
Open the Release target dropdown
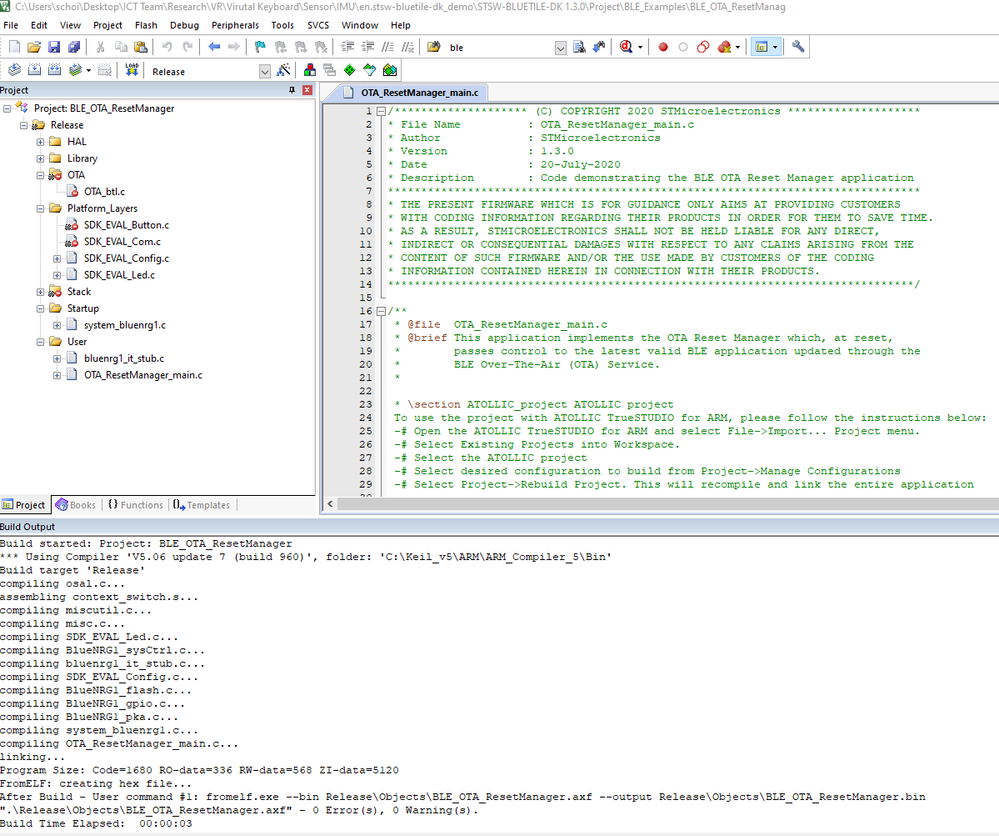(265, 71)
